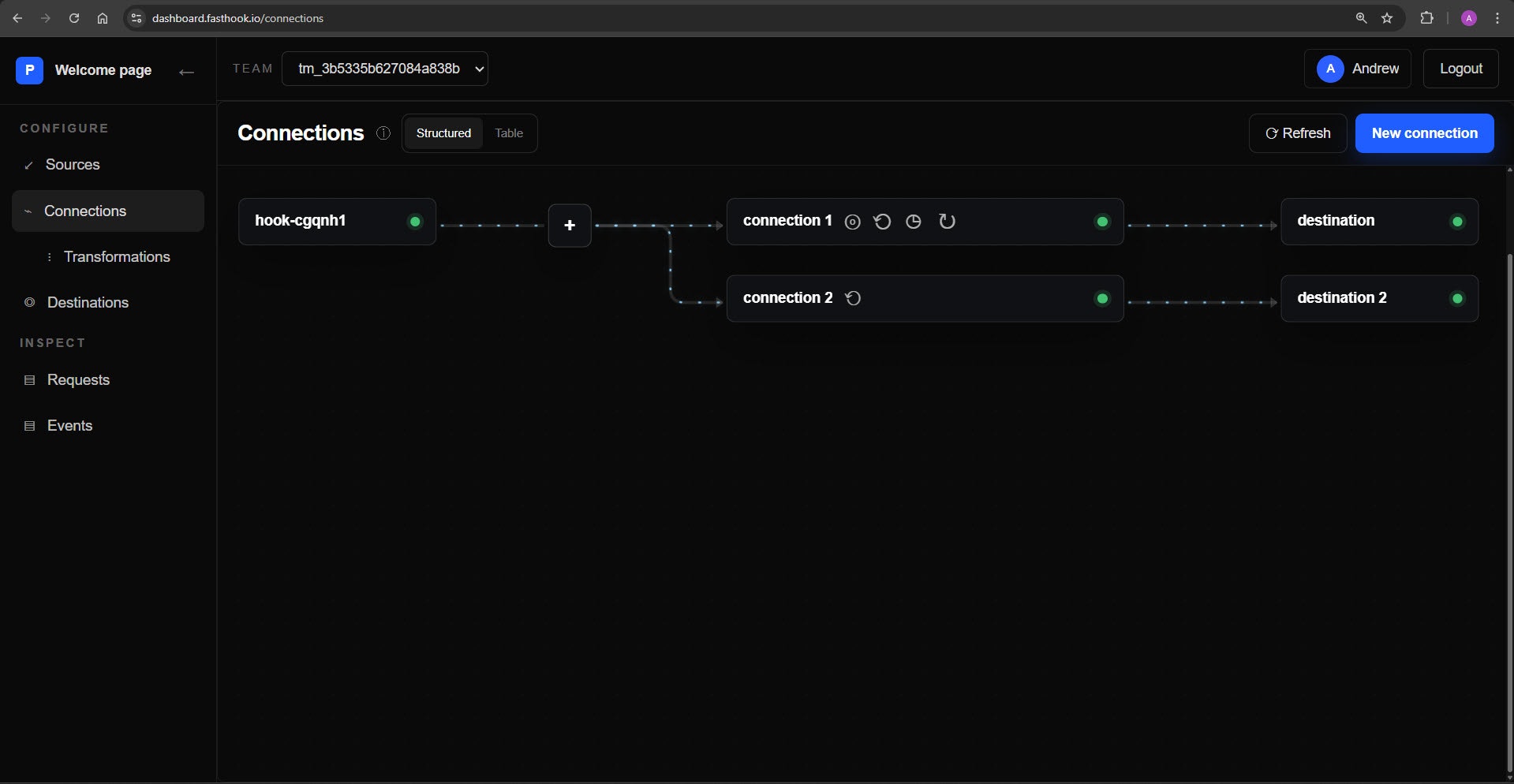Open Sources in sidebar
The height and width of the screenshot is (784, 1514).
pos(108,165)
